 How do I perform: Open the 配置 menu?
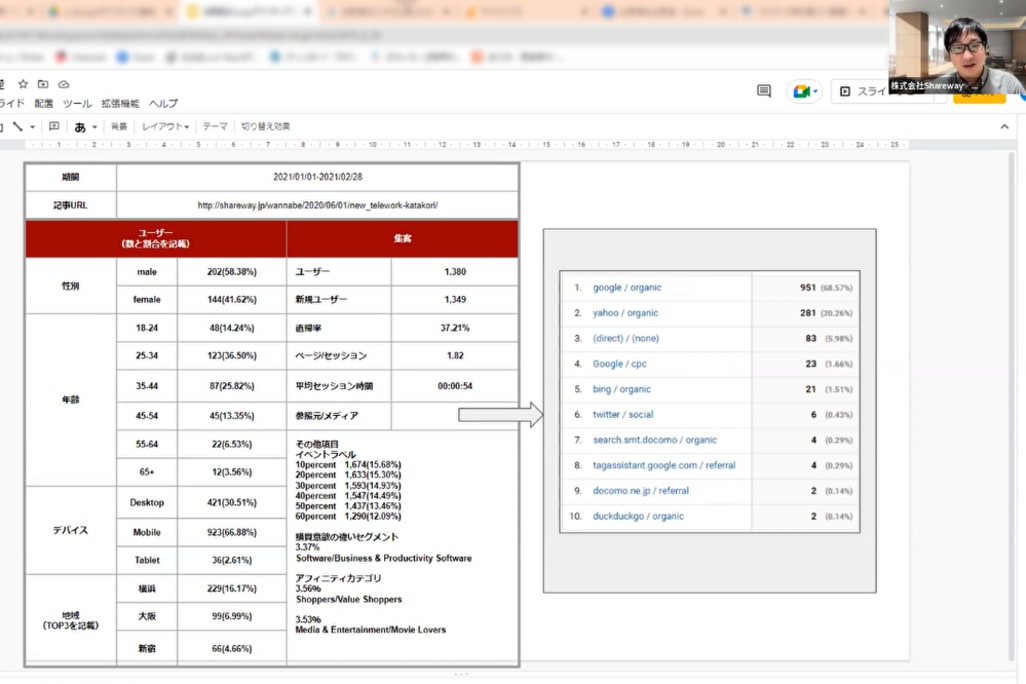44,104
